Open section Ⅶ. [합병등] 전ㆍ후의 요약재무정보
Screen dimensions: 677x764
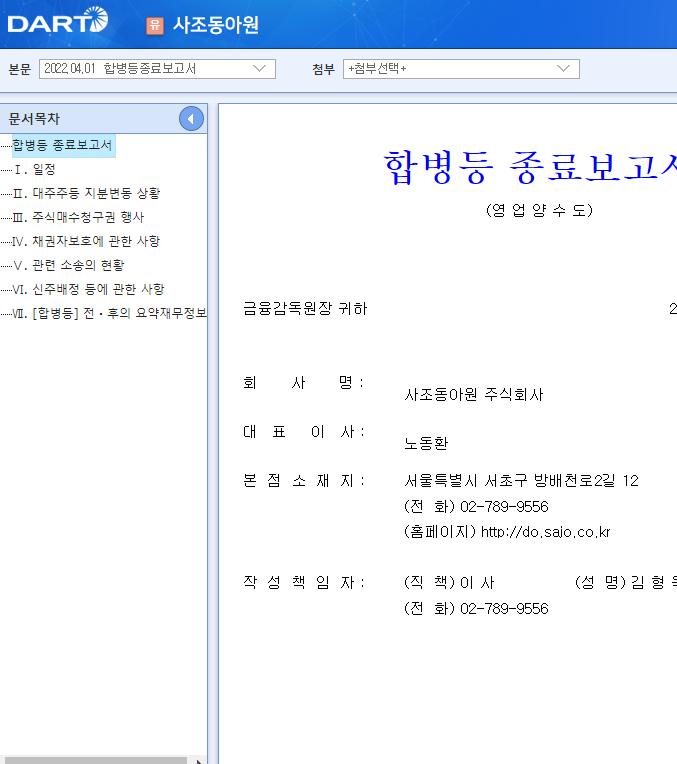[110, 313]
